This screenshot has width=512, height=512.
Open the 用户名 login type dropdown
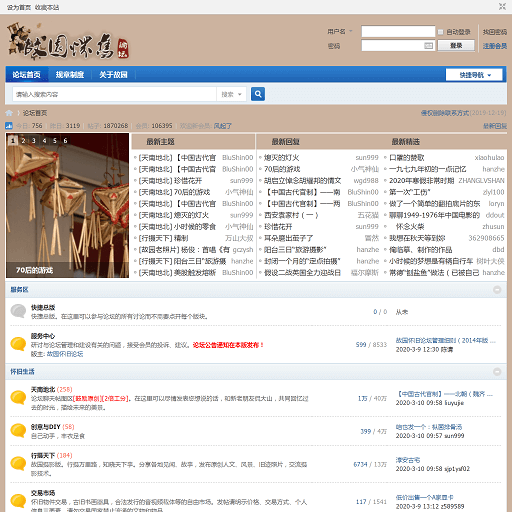(x=340, y=32)
